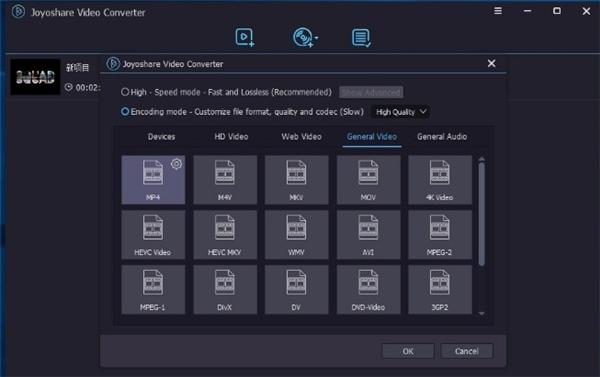The image size is (600, 377).
Task: Expand the Load DVD dropdown arrow
Action: click(x=316, y=38)
